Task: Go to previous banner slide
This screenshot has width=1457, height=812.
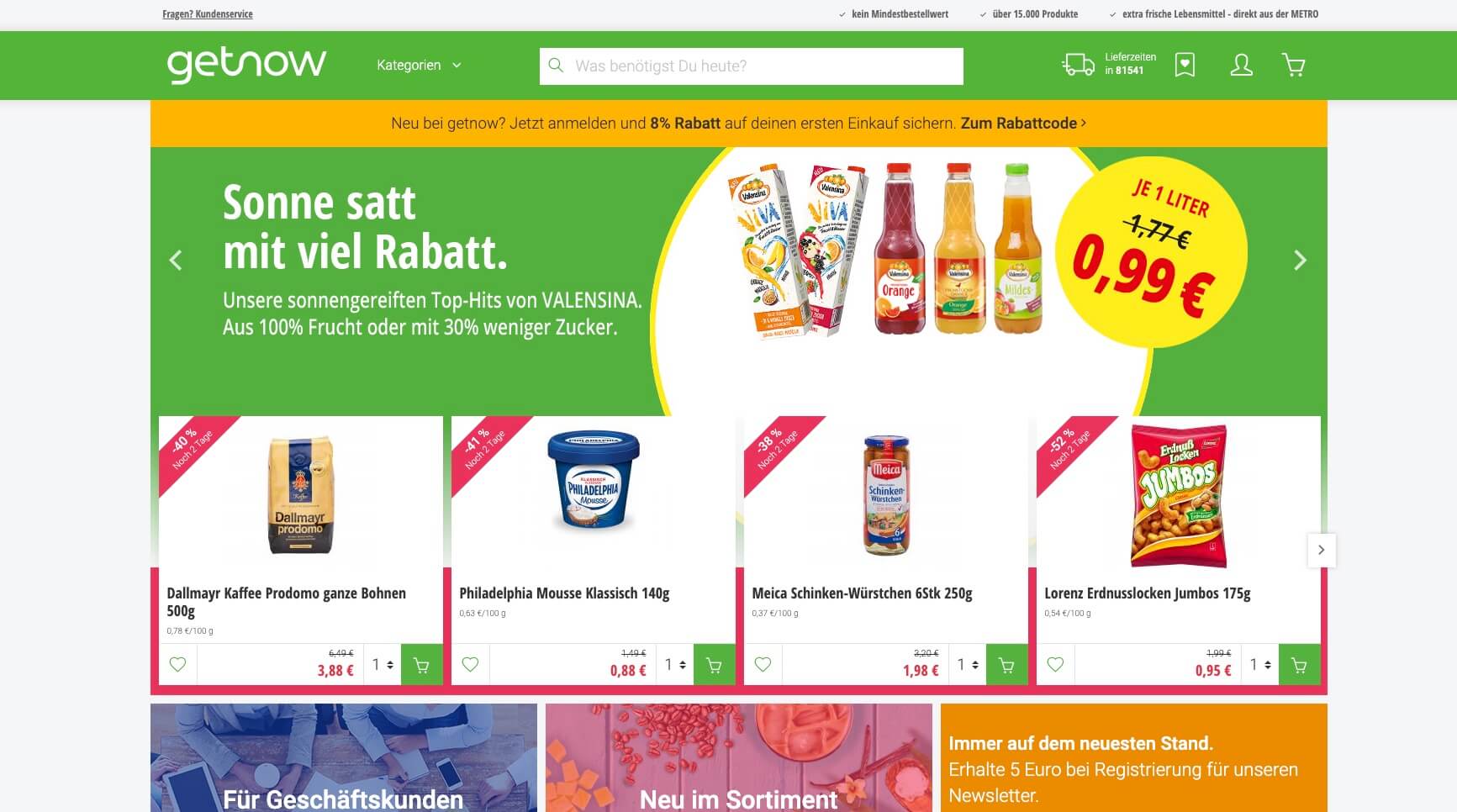Action: pyautogui.click(x=176, y=261)
